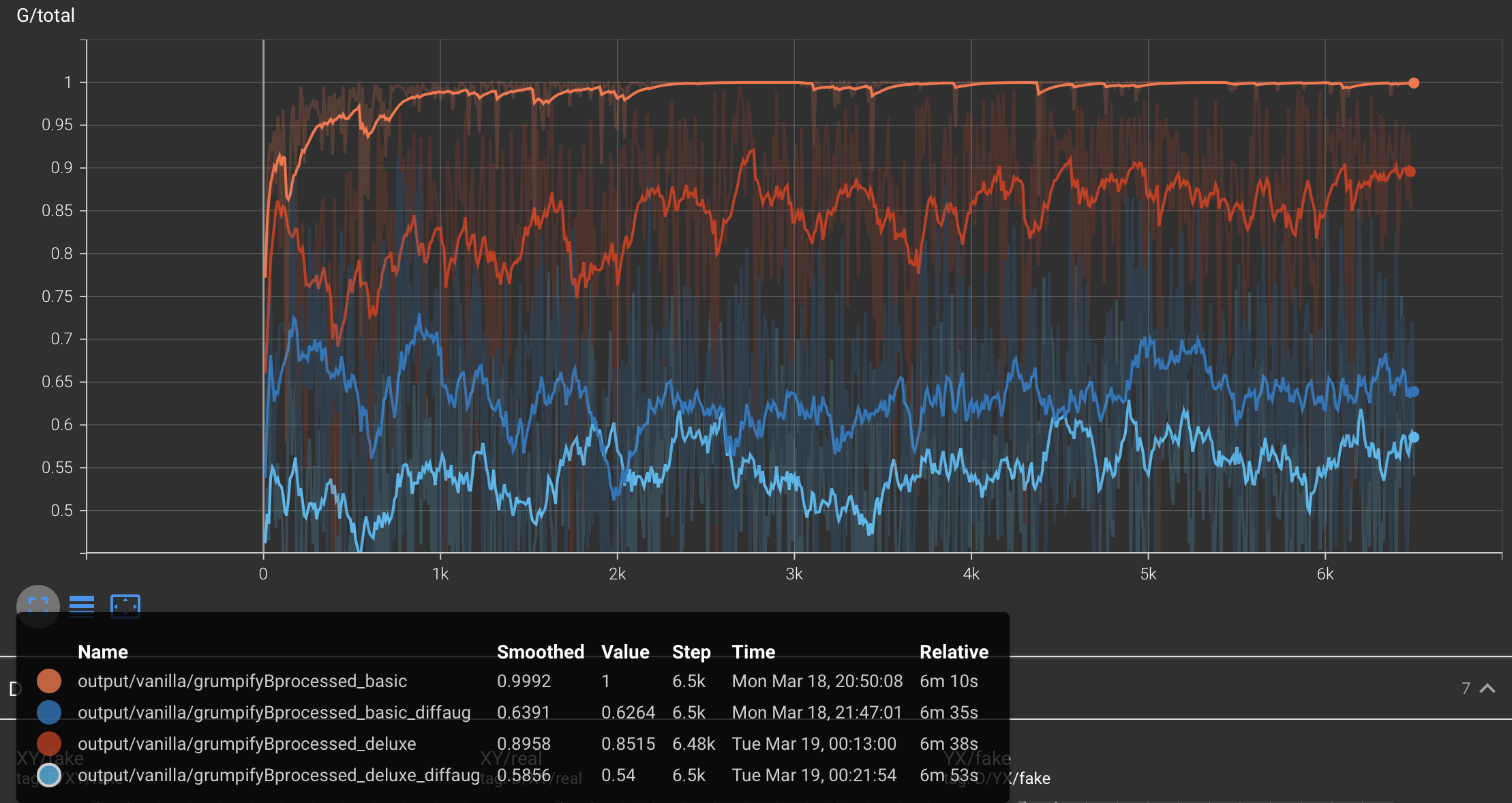Click the light blue swatch for deluxe_diffaug
1512x803 pixels.
[x=49, y=775]
